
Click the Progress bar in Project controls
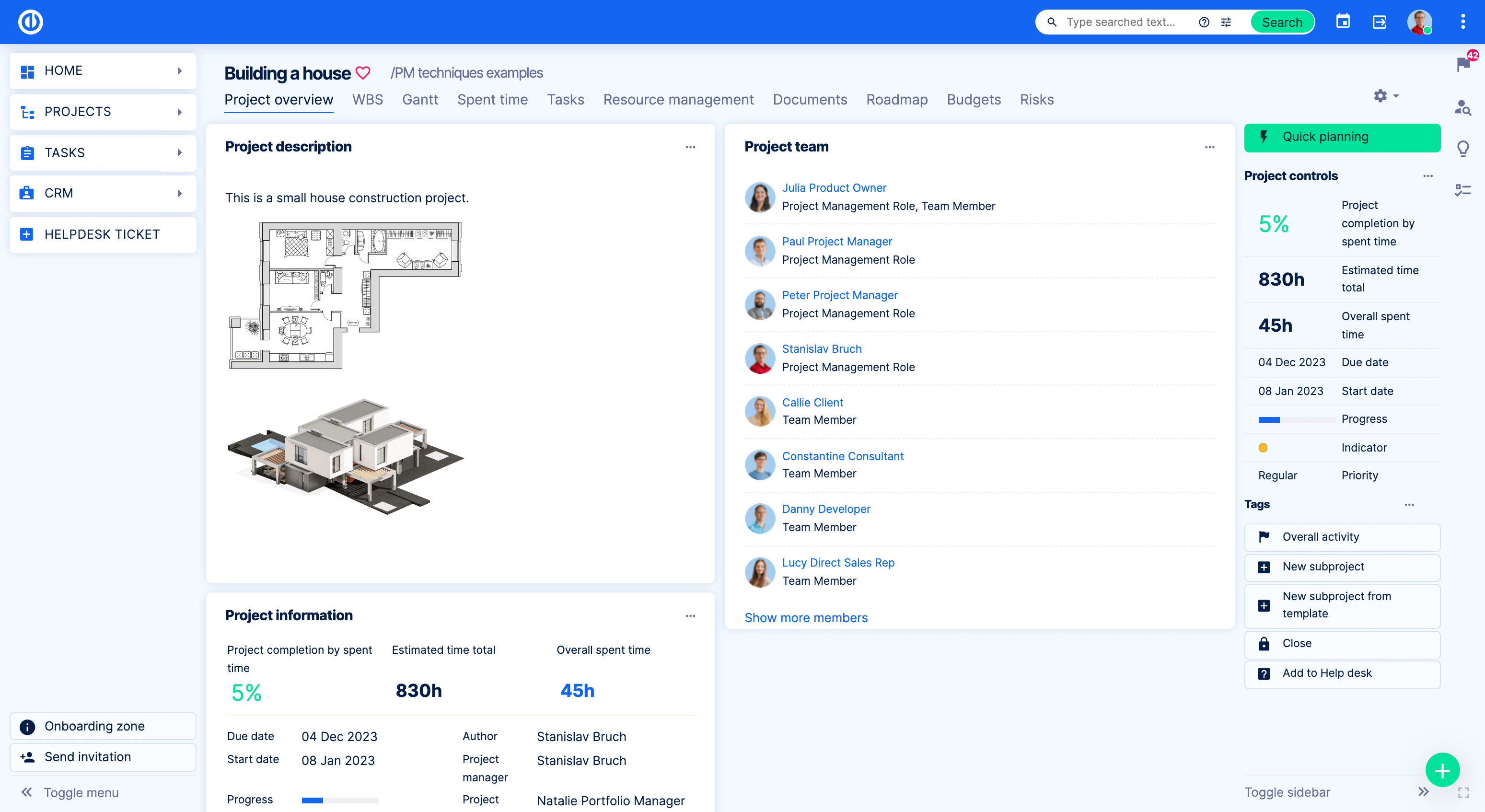click(1296, 419)
